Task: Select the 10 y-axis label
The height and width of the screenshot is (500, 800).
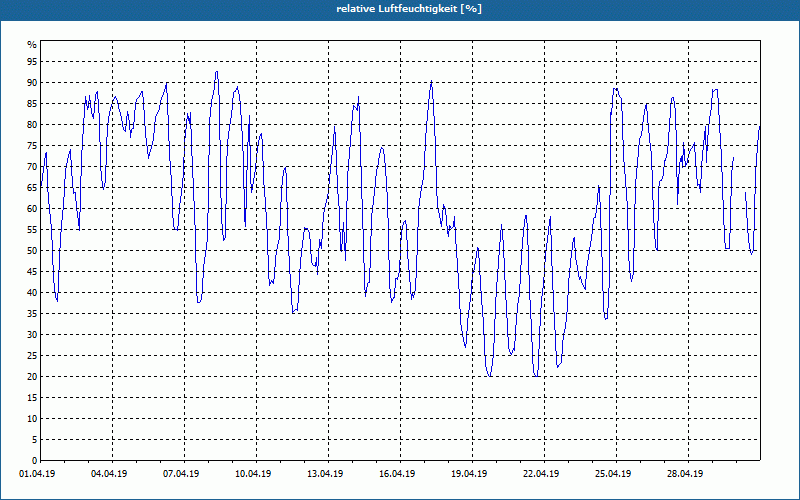Action: pyautogui.click(x=32, y=418)
